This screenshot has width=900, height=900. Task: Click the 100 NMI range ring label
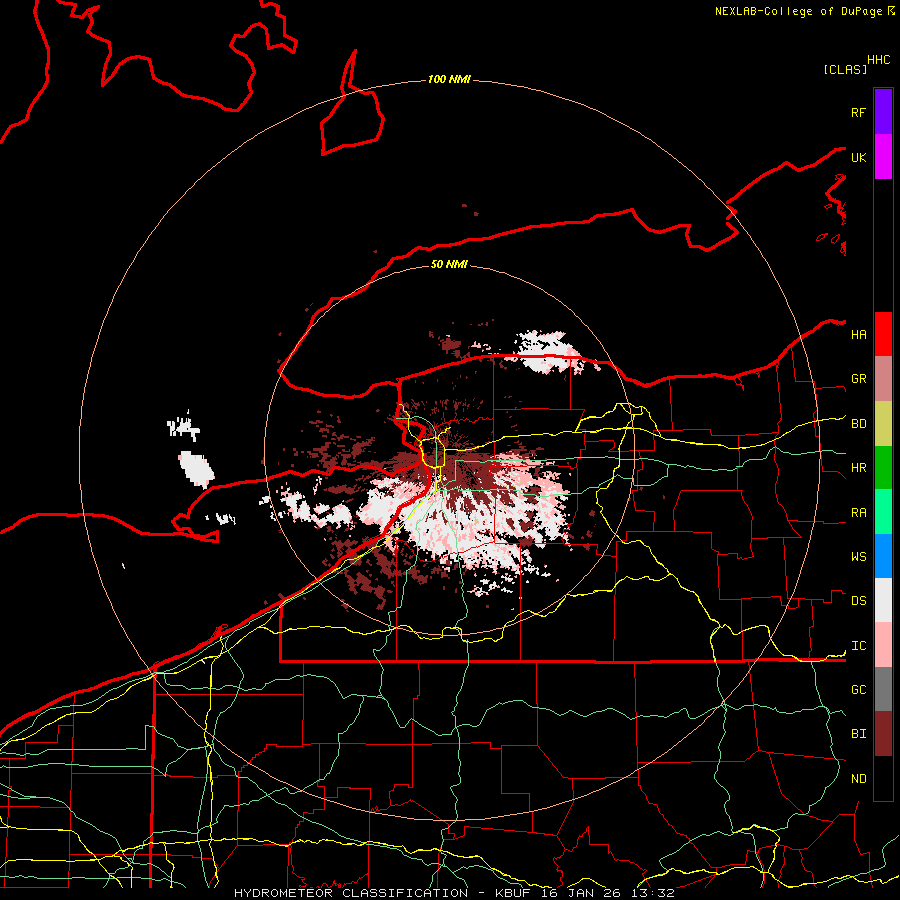[449, 79]
